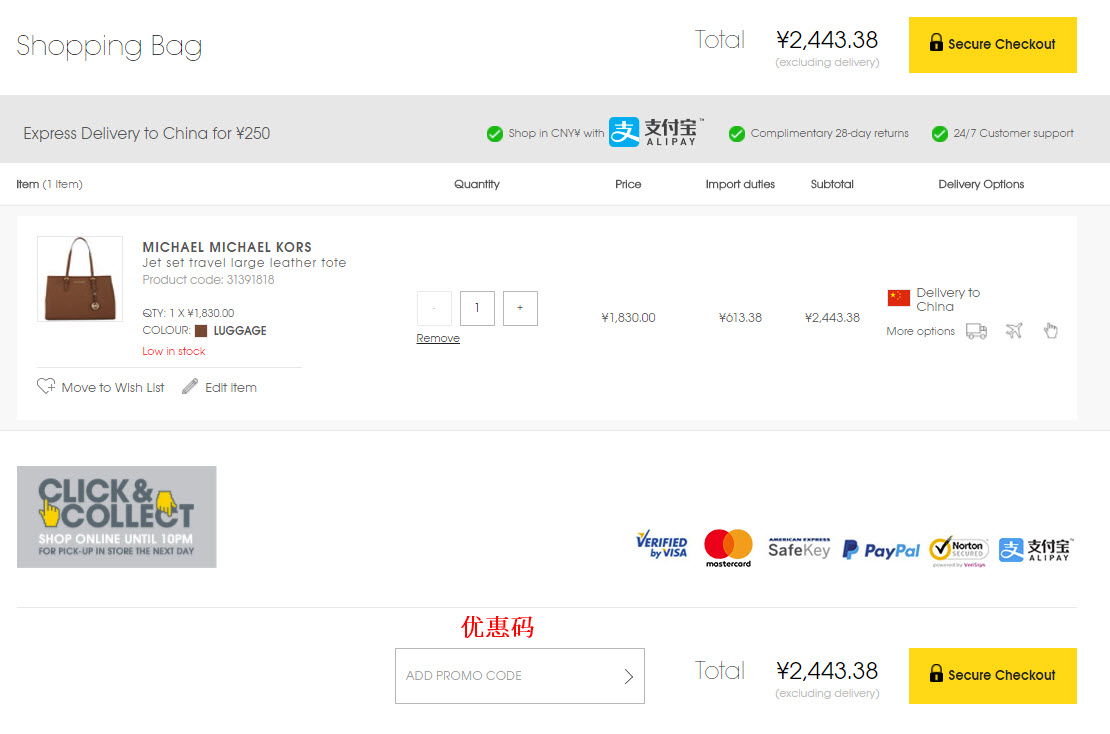
Task: Click the Norton Secured badge
Action: click(x=959, y=551)
